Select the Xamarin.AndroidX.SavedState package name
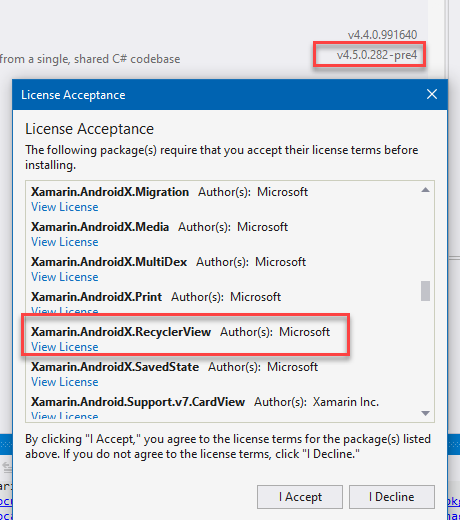 [x=115, y=367]
